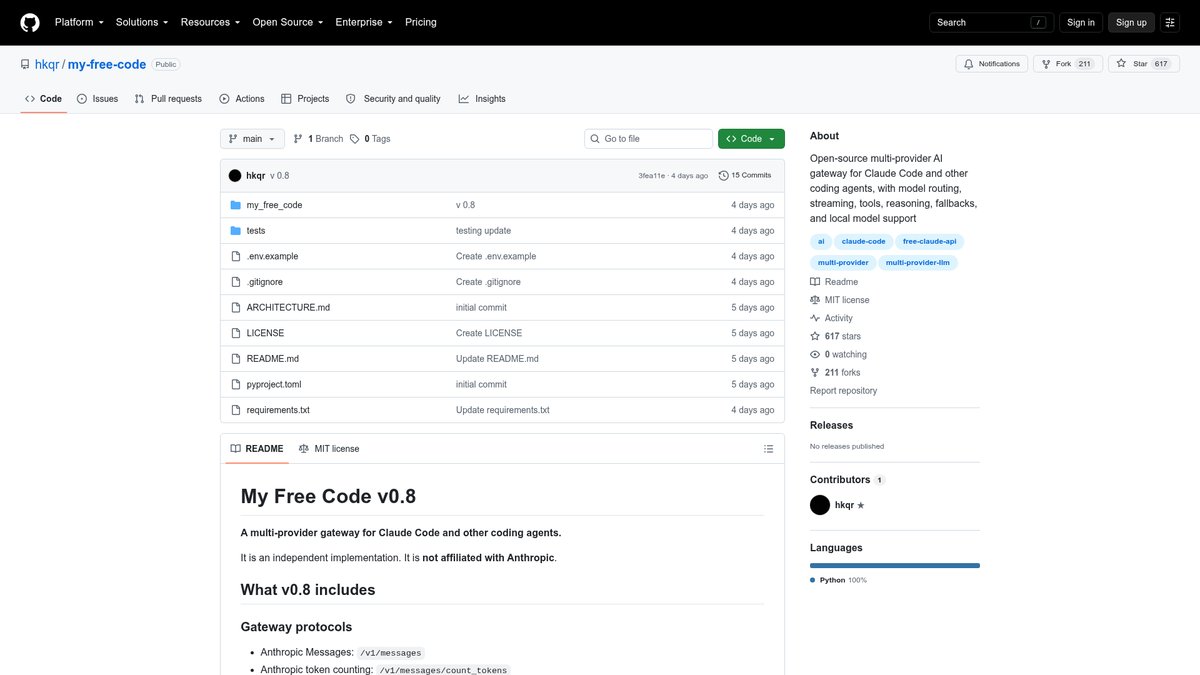Expand the Resources menu
The image size is (1200, 675).
[211, 22]
